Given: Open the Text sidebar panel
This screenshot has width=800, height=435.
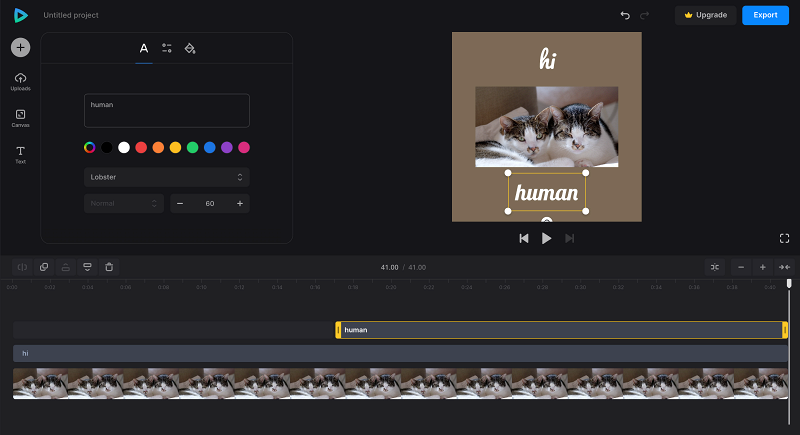Looking at the screenshot, I should [20, 155].
